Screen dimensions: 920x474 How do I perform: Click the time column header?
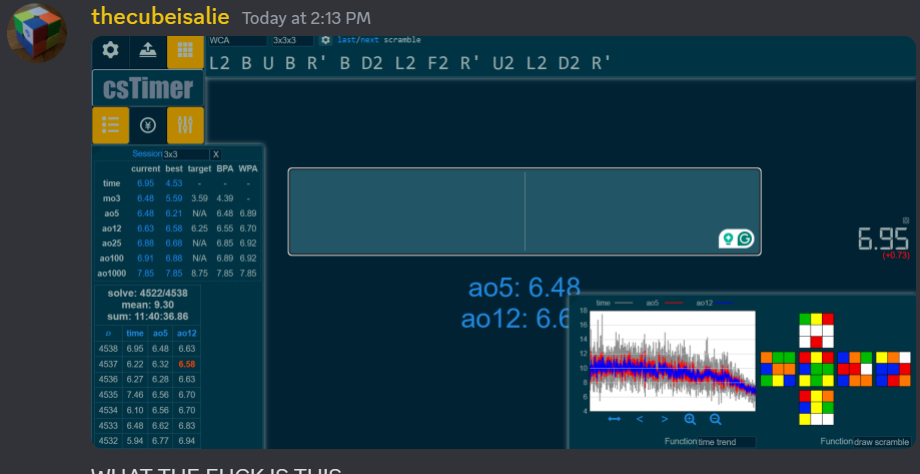(x=135, y=333)
